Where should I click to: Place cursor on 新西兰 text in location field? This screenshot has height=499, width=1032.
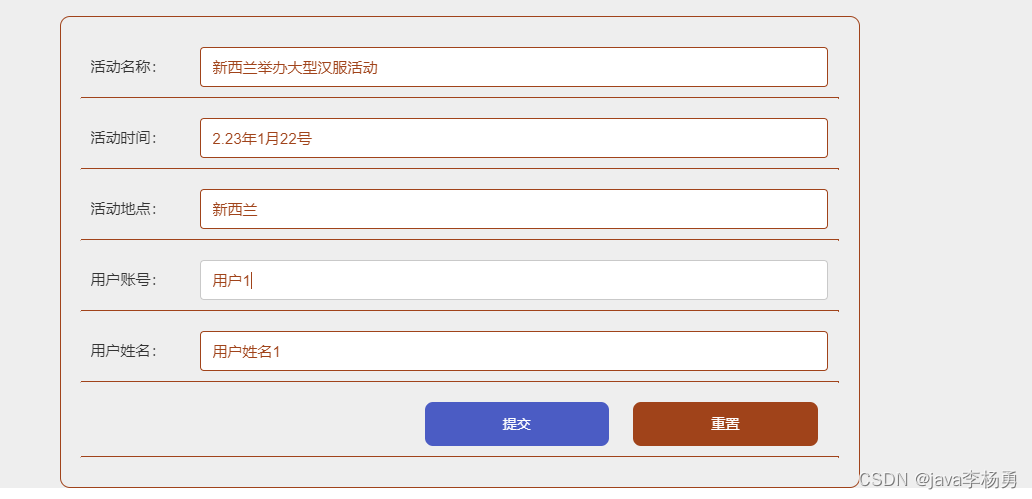pyautogui.click(x=234, y=210)
